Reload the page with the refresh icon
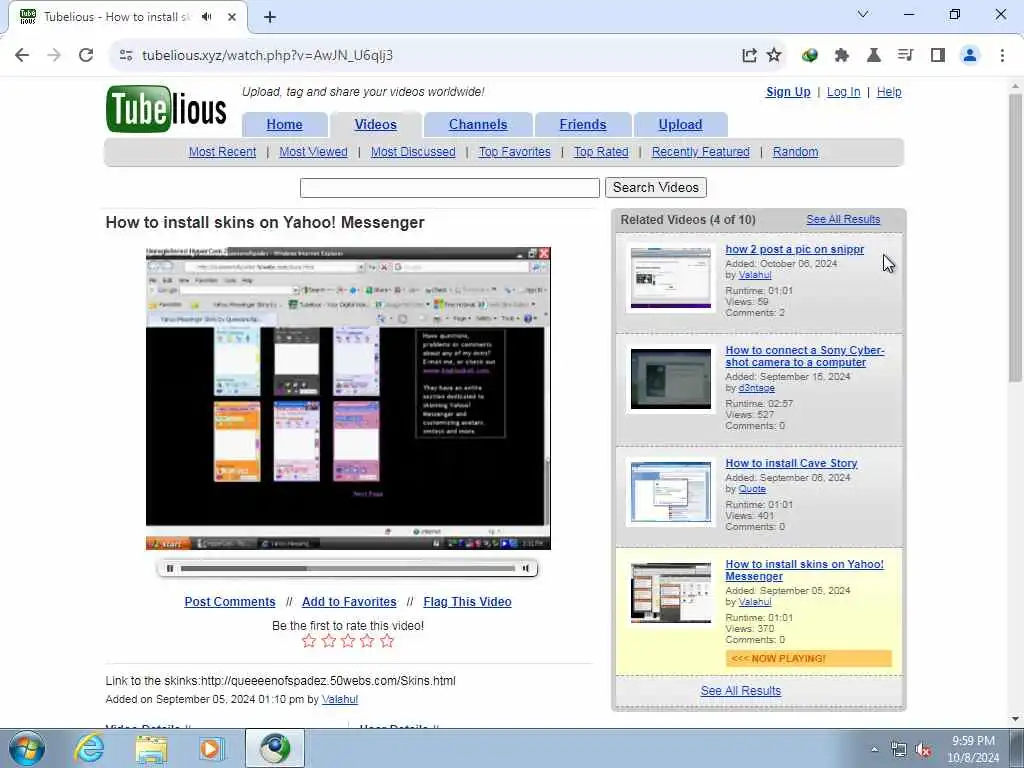 [x=86, y=55]
